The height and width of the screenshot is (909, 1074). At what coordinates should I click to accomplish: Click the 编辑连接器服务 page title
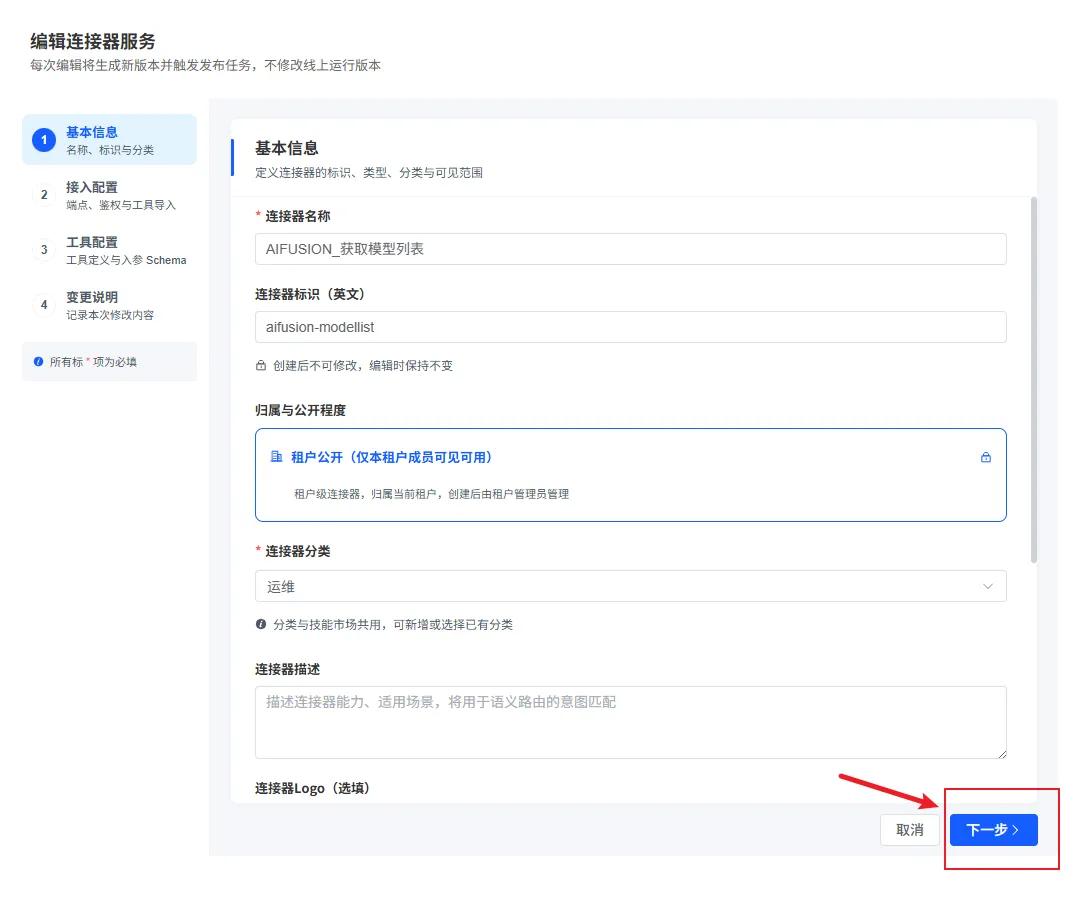92,41
